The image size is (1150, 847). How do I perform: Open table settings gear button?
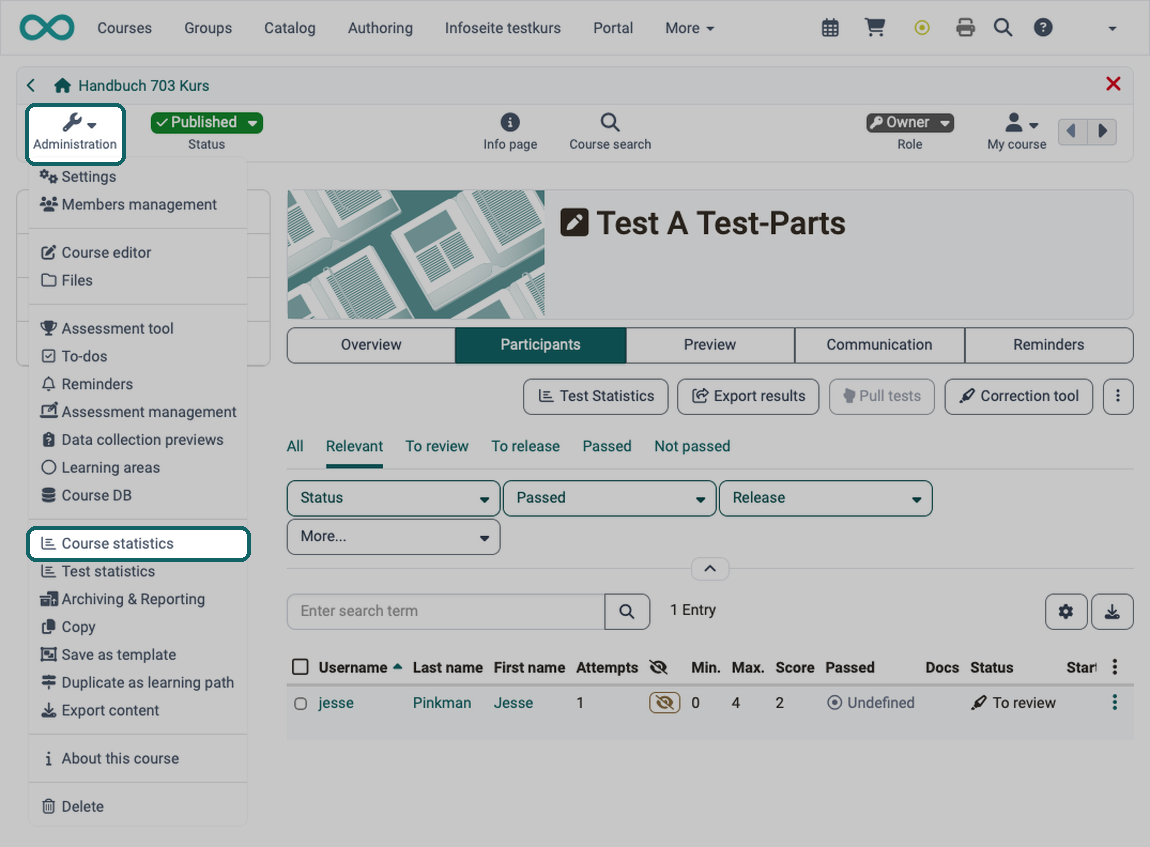(x=1066, y=612)
